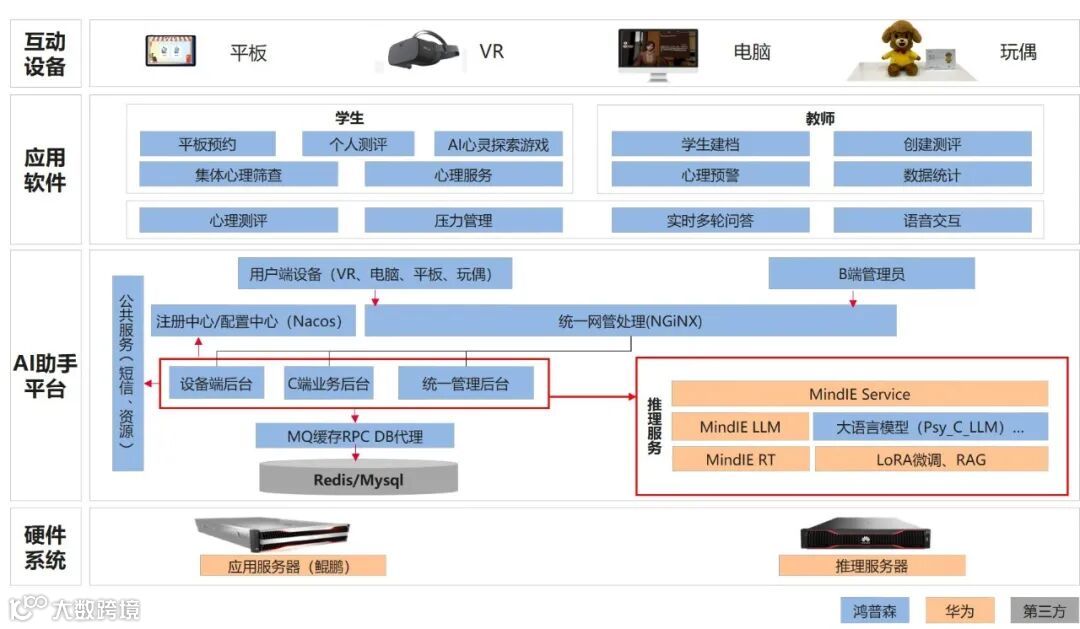
Task: Click the Kunpeng application server image
Action: (273, 534)
